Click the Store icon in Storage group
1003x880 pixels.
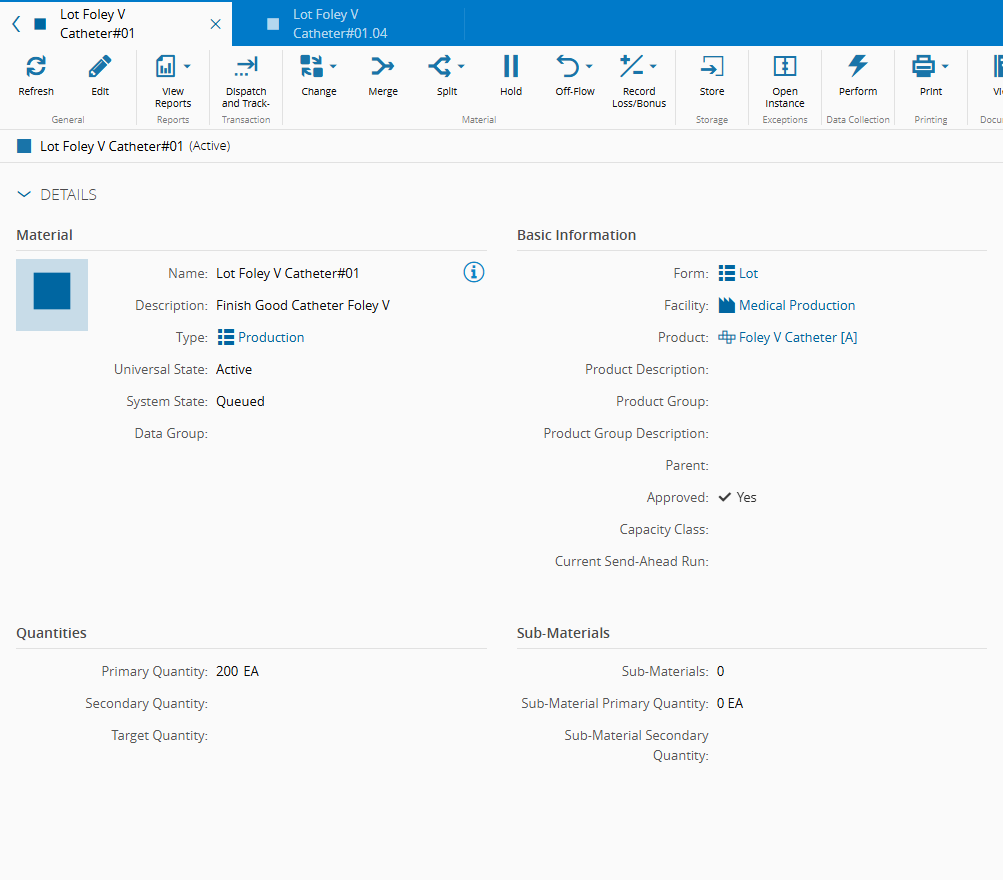(x=712, y=67)
